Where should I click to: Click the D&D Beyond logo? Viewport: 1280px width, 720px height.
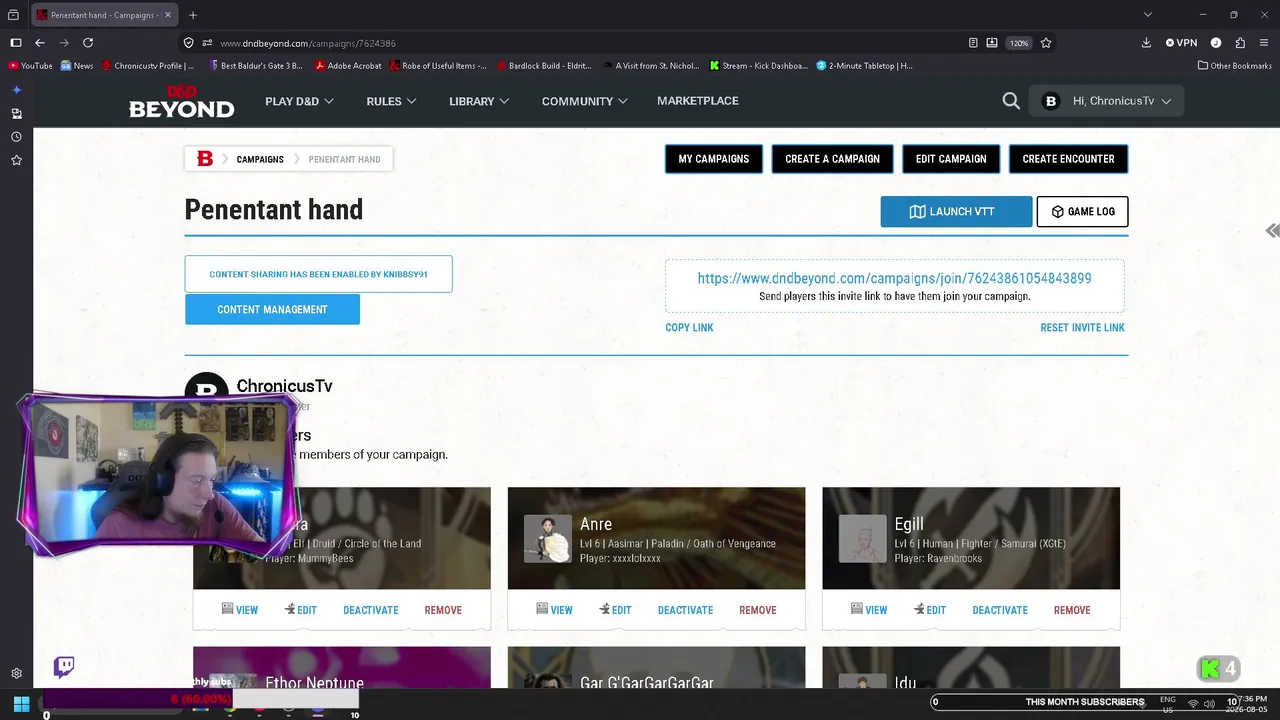click(x=181, y=101)
